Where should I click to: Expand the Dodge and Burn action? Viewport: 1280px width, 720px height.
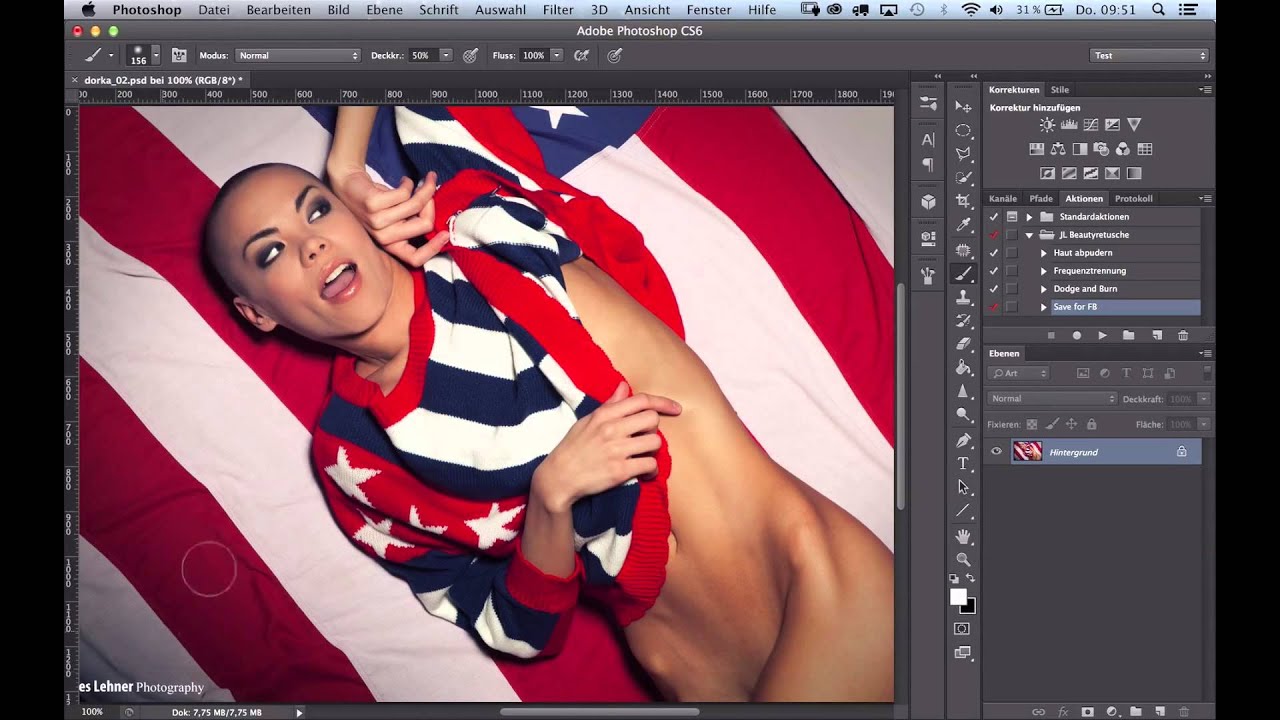click(1044, 289)
